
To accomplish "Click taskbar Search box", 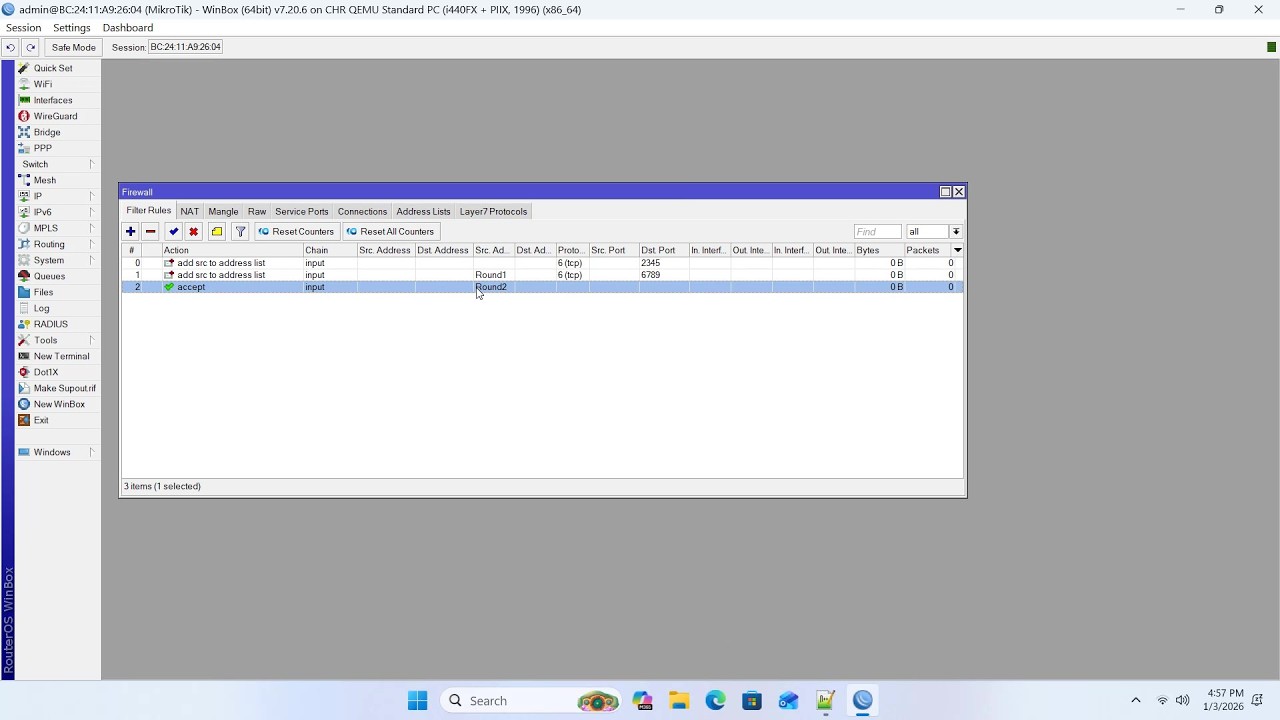I will pos(531,701).
